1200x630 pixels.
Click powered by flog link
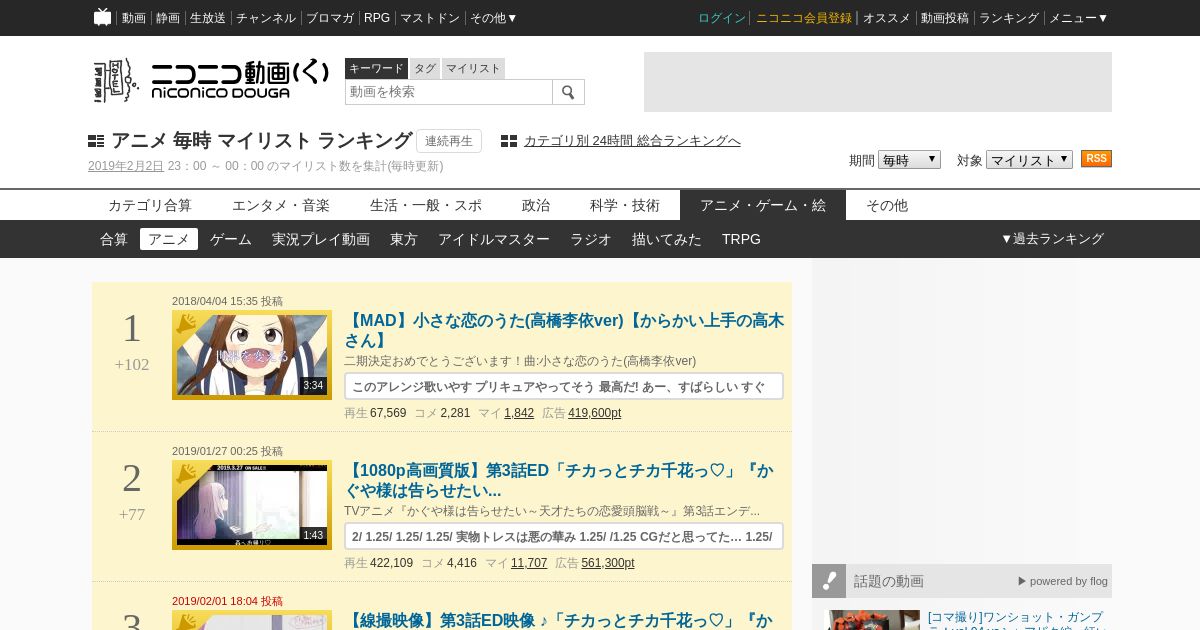(x=1063, y=581)
